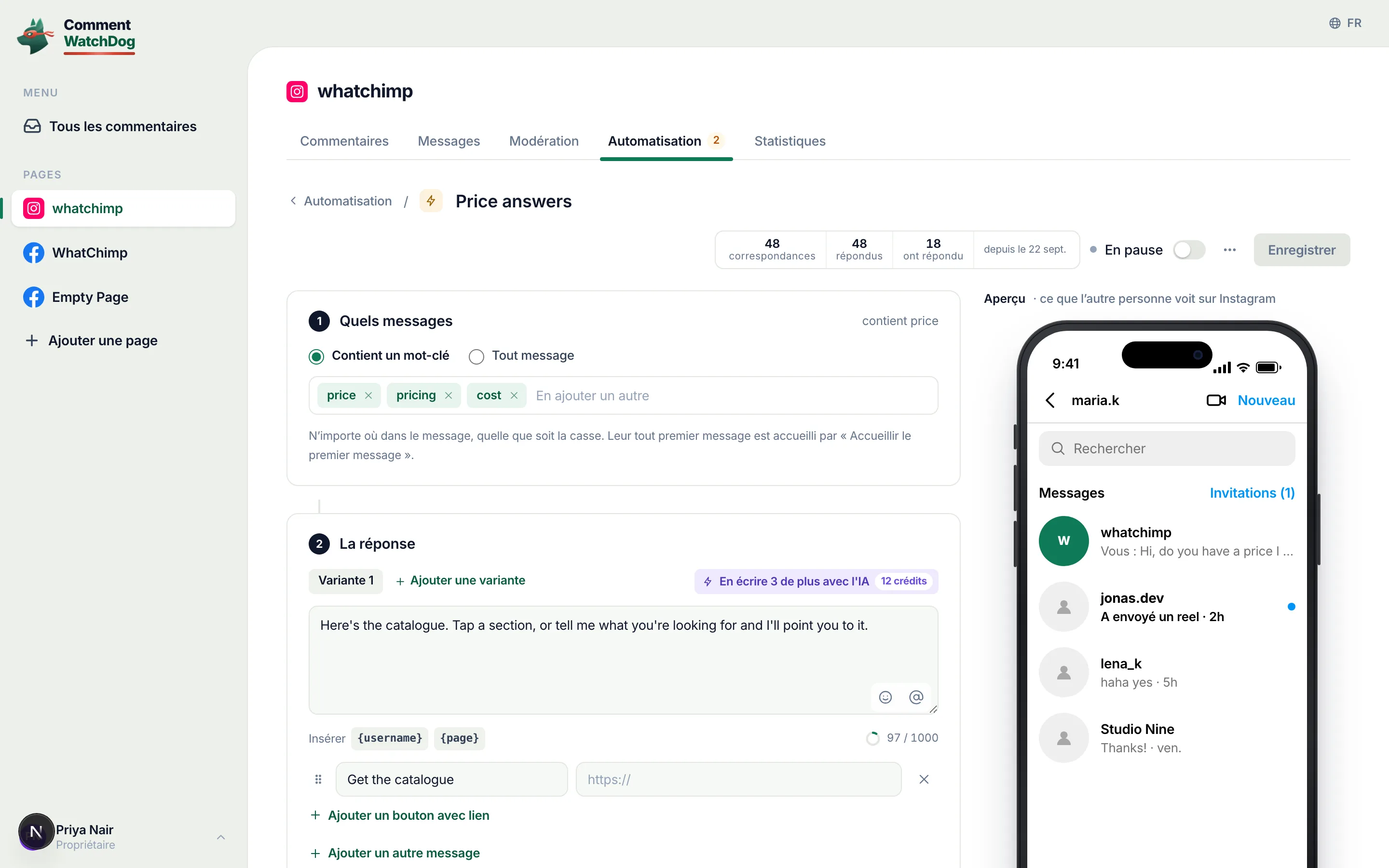This screenshot has height=868, width=1389.
Task: Toggle the En pause switch
Action: pyautogui.click(x=1189, y=250)
